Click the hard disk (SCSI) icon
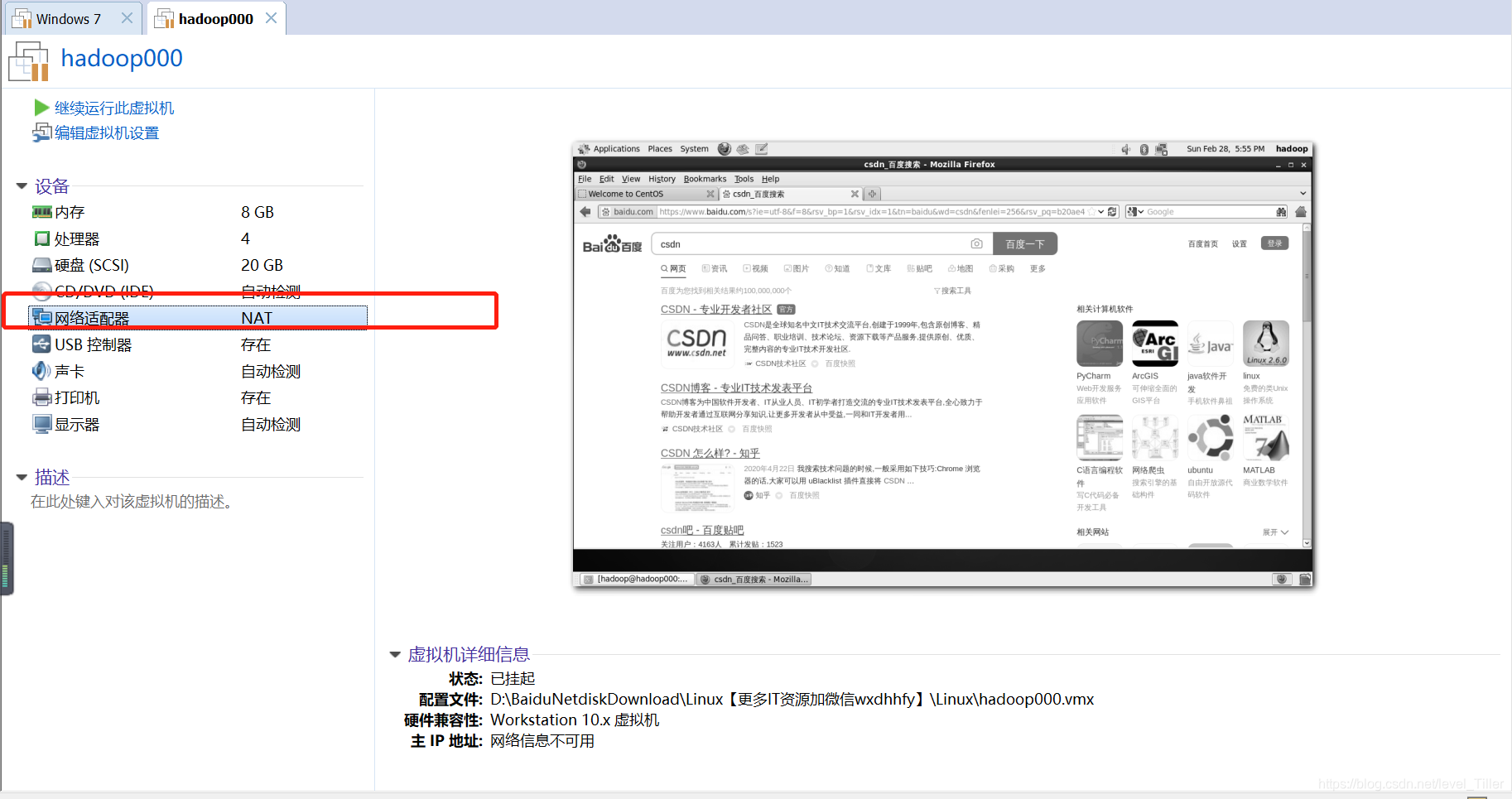The width and height of the screenshot is (1512, 799). [x=41, y=265]
